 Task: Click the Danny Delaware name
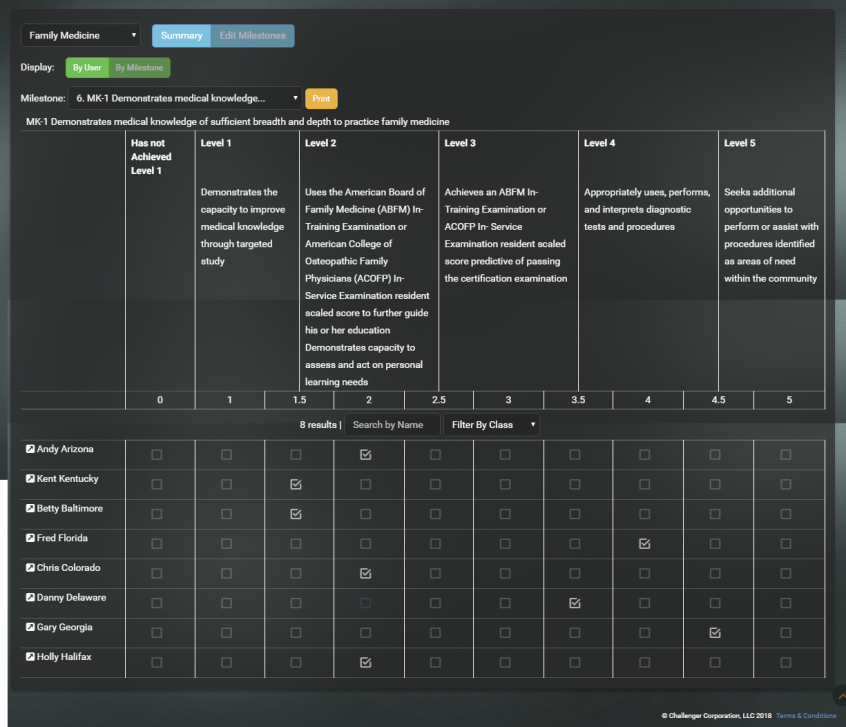[x=71, y=597]
